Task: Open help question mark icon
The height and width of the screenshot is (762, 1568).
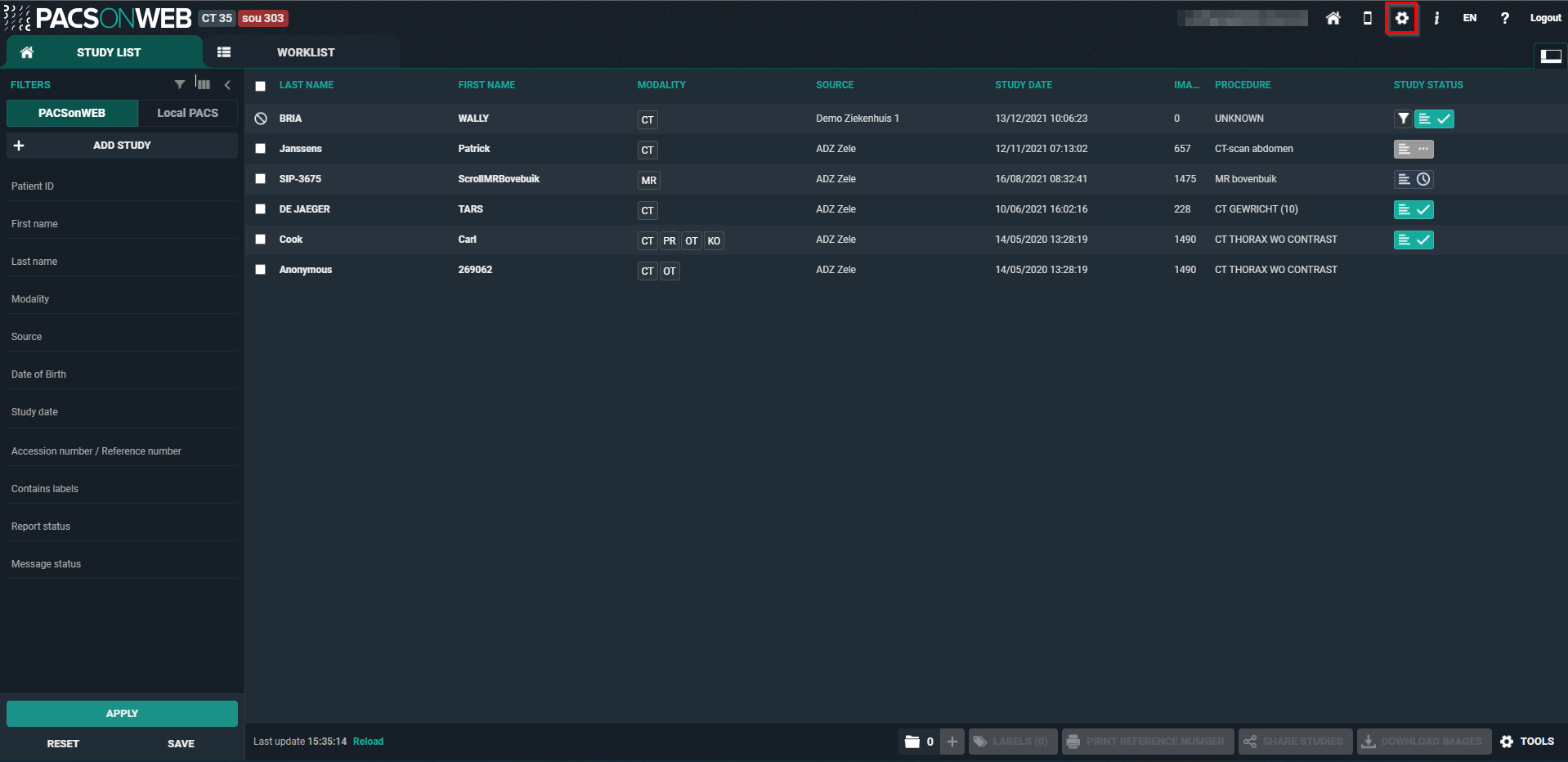Action: point(1504,18)
